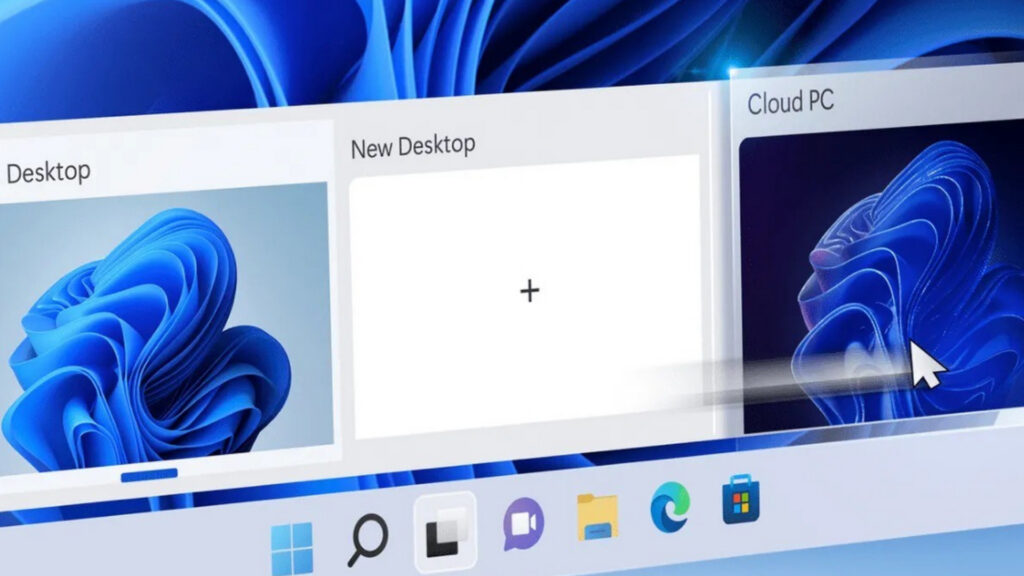Launch Microsoft Edge from taskbar
Viewport: 1024px width, 576px height.
[x=670, y=507]
